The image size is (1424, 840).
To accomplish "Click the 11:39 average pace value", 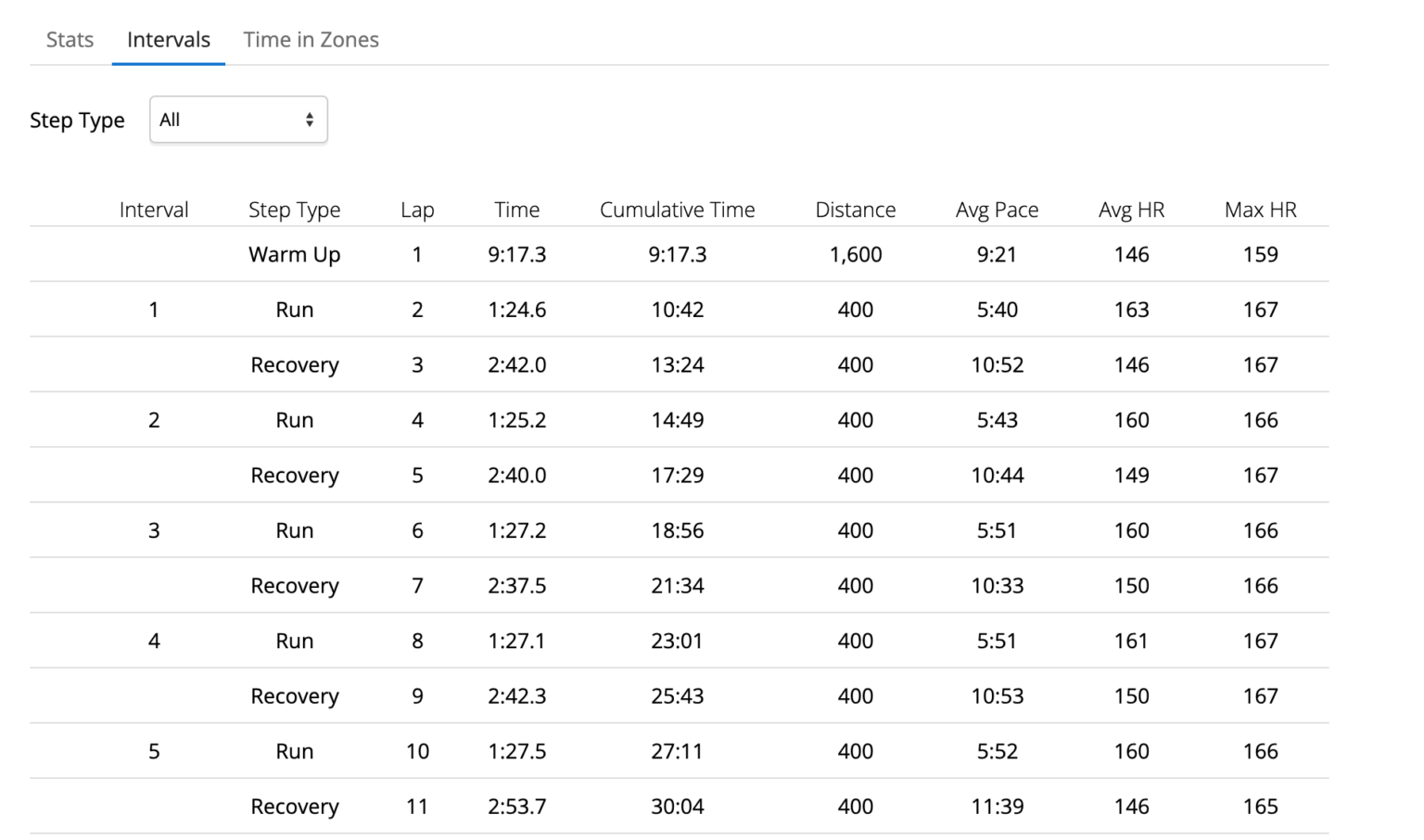I will click(998, 807).
